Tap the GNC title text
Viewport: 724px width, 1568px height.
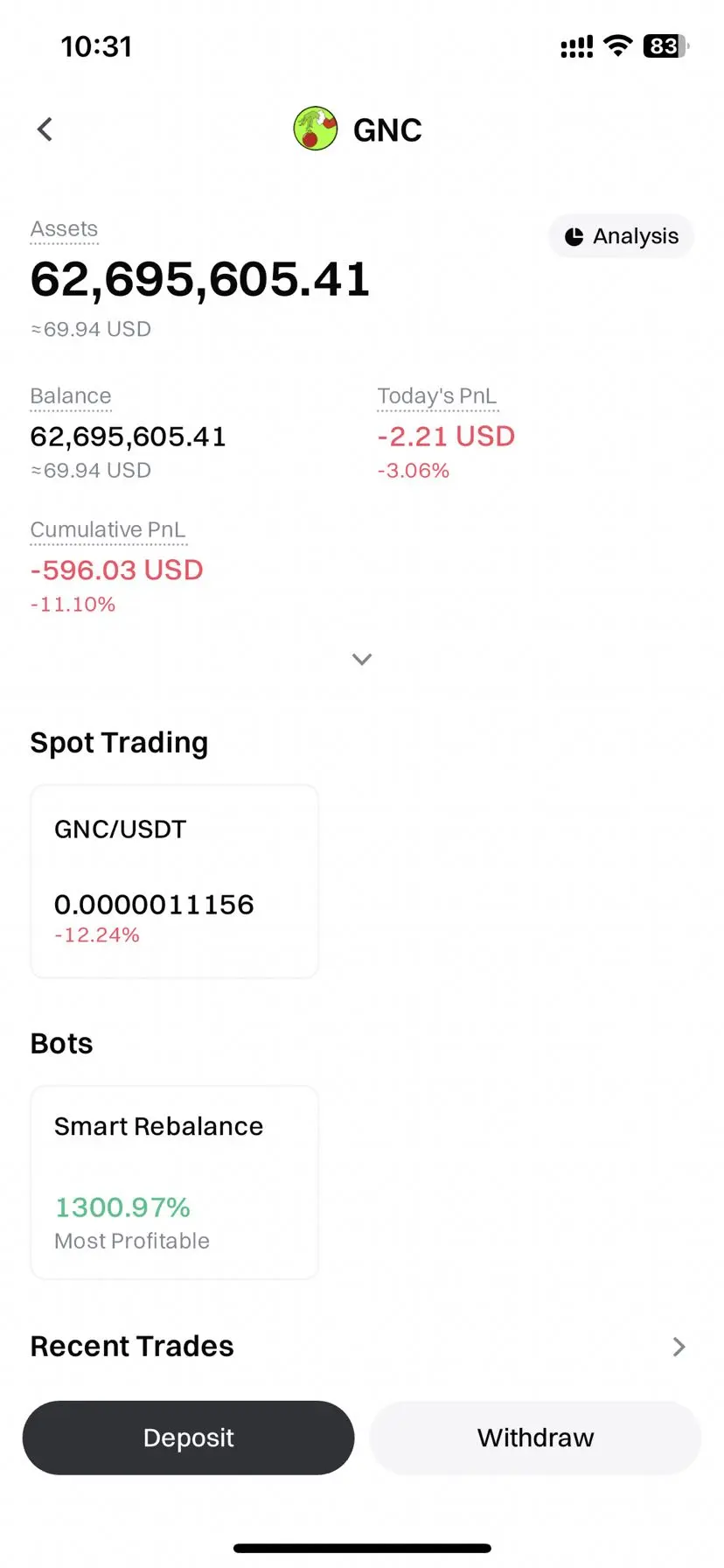click(387, 130)
